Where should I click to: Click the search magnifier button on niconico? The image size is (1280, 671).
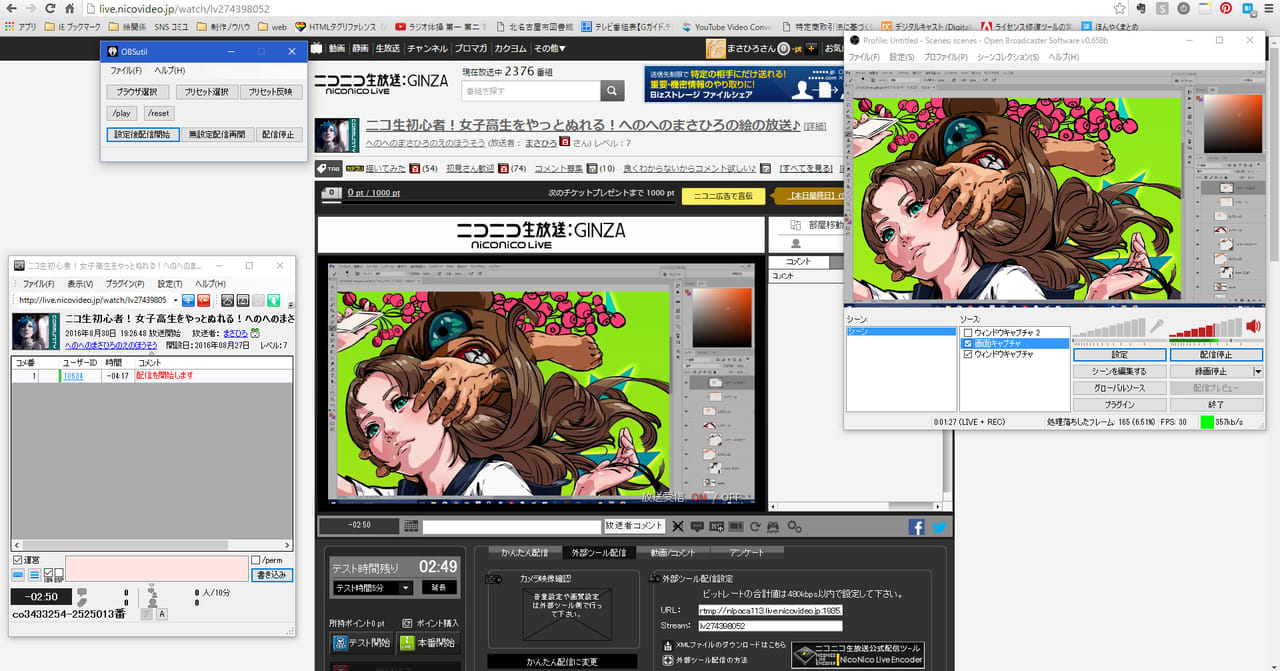[x=613, y=91]
